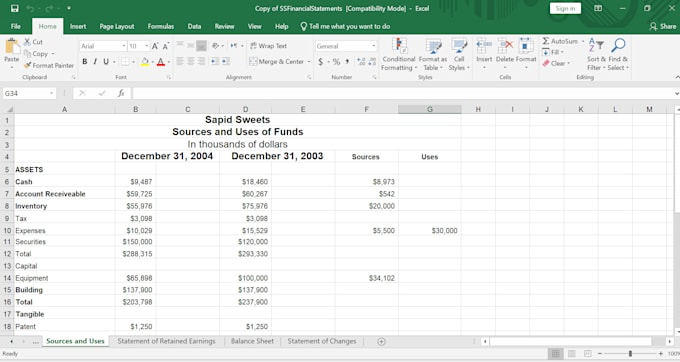Open the Clear eraser menu
Screen dimensions: 680x362
(556, 63)
